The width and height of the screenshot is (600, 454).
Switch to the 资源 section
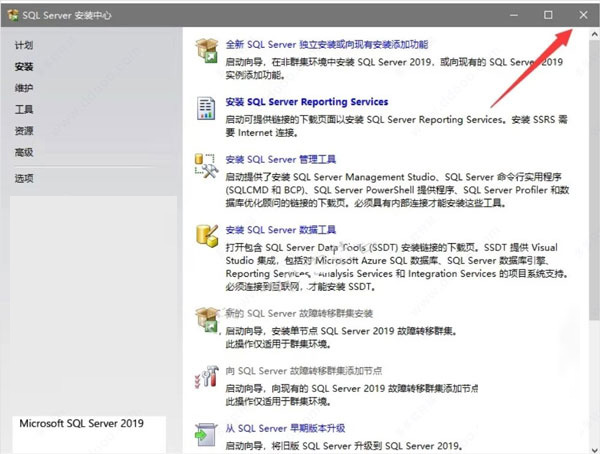(x=24, y=131)
